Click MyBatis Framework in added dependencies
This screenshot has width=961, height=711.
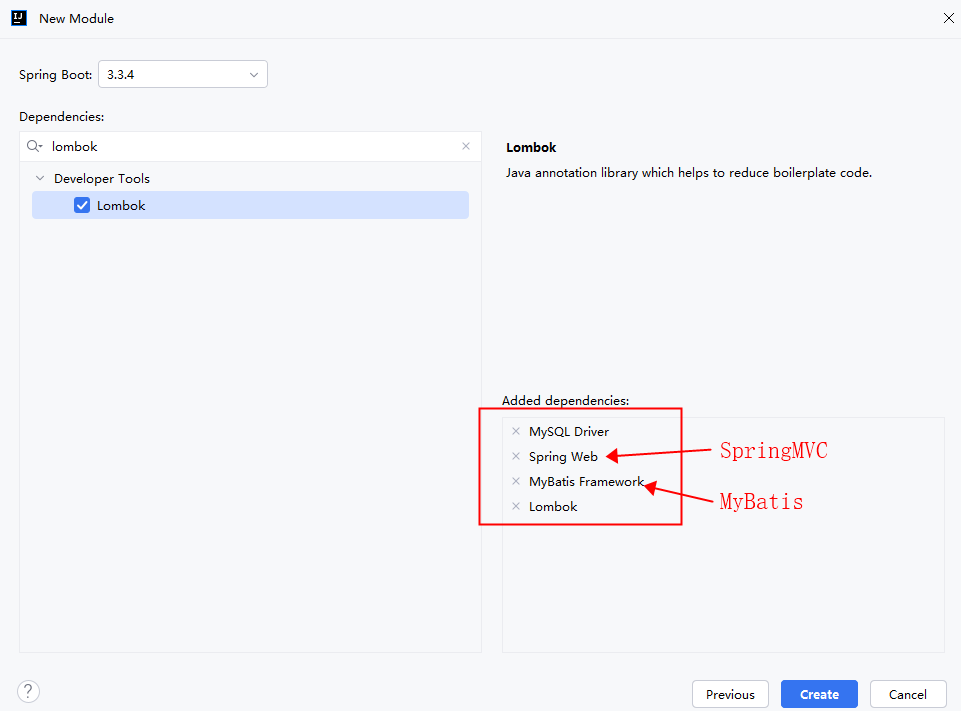click(x=587, y=482)
